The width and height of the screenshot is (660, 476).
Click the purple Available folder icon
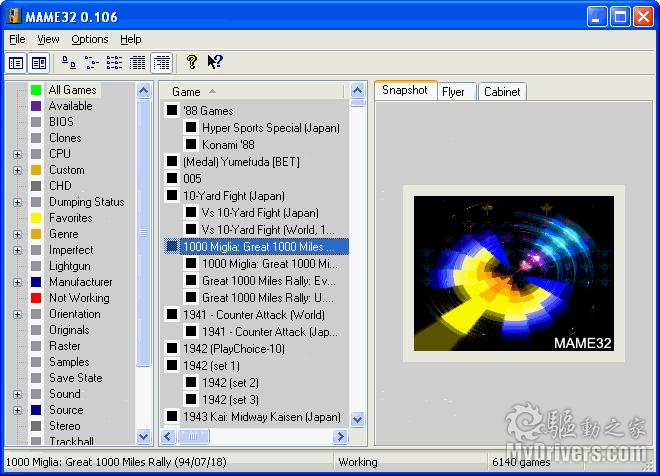pos(36,106)
